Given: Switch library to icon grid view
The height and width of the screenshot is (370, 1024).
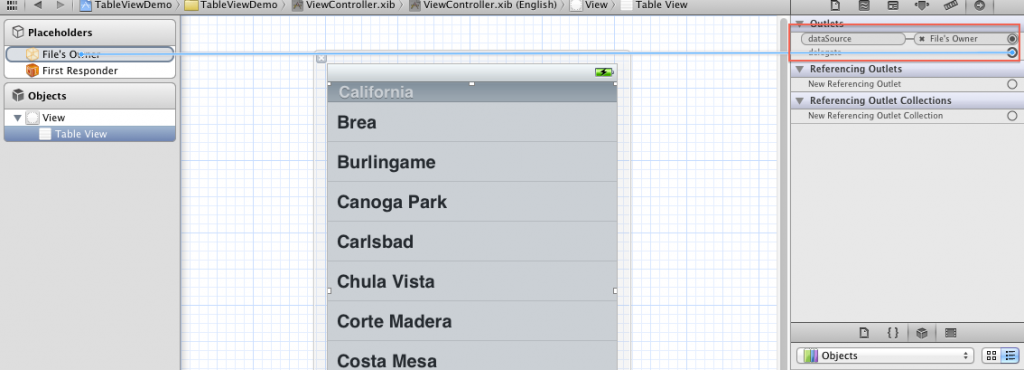Looking at the screenshot, I should pyautogui.click(x=991, y=356).
